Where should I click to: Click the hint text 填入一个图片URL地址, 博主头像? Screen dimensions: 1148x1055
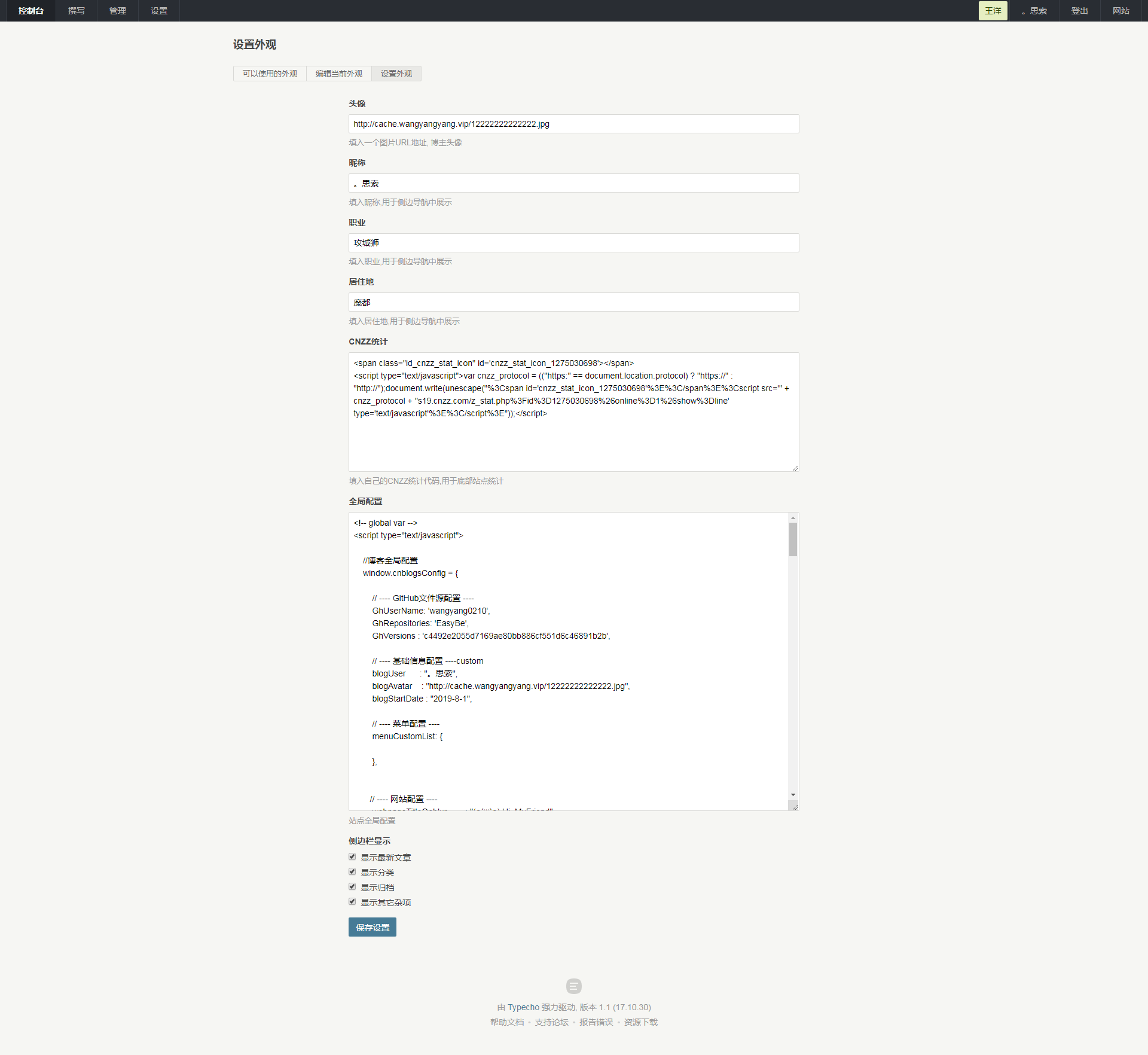tap(405, 142)
